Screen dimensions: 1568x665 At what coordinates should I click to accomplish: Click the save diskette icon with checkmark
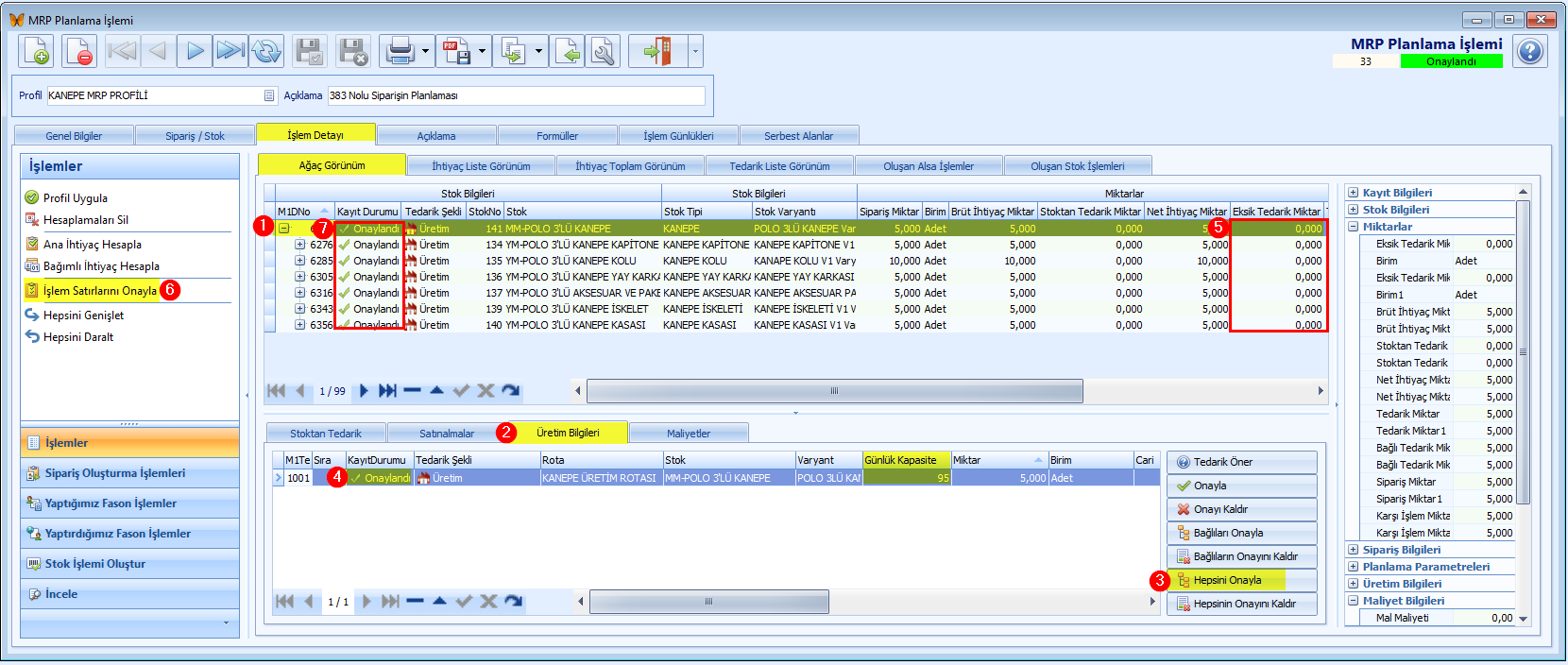pos(310,51)
